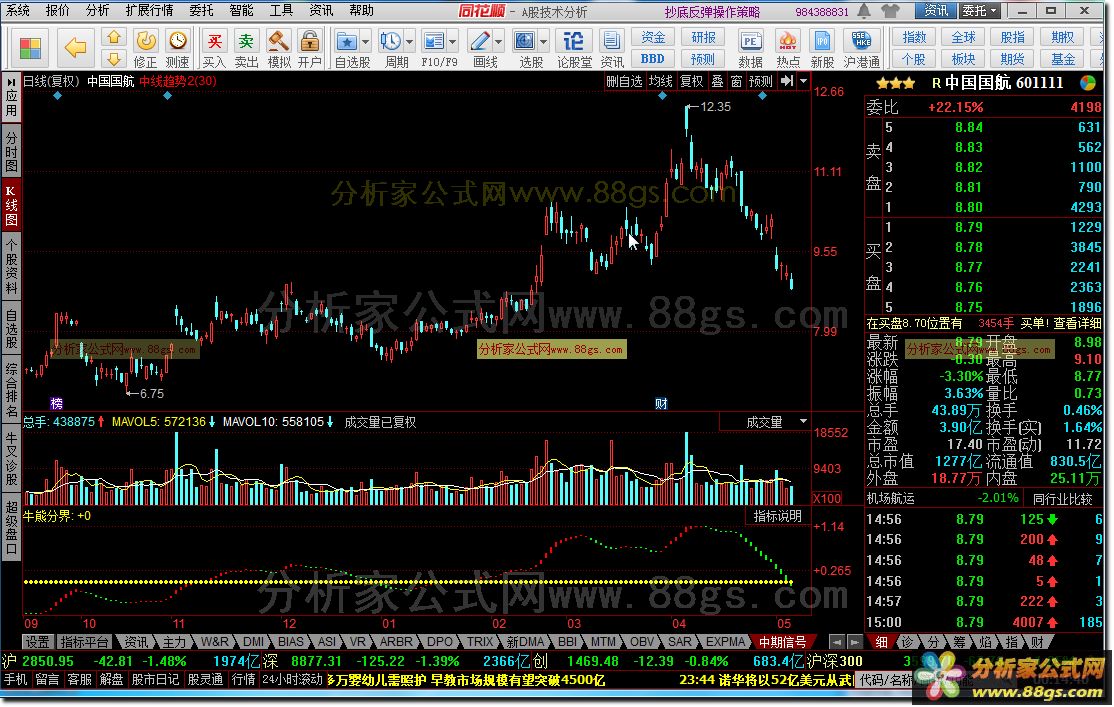Click the 研报 toolbar button
This screenshot has width=1114, height=707.
tap(703, 38)
